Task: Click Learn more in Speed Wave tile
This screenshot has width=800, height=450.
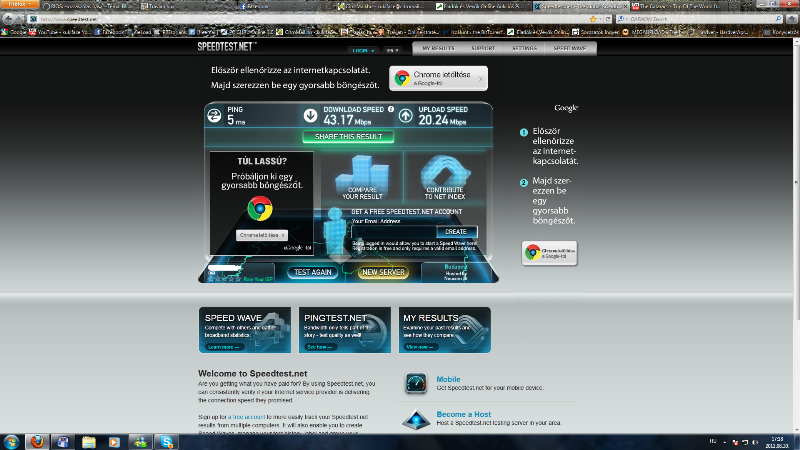Action: coord(223,347)
